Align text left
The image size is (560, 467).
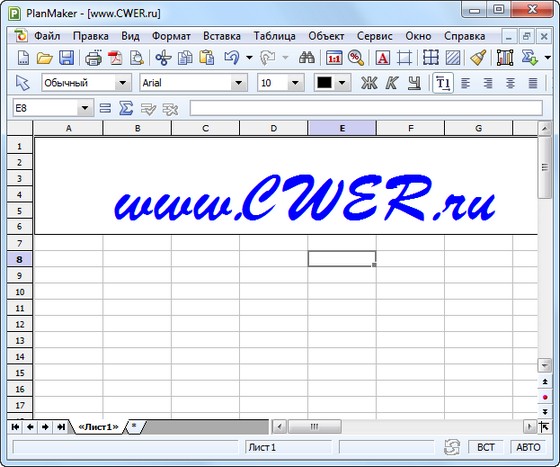[x=465, y=83]
